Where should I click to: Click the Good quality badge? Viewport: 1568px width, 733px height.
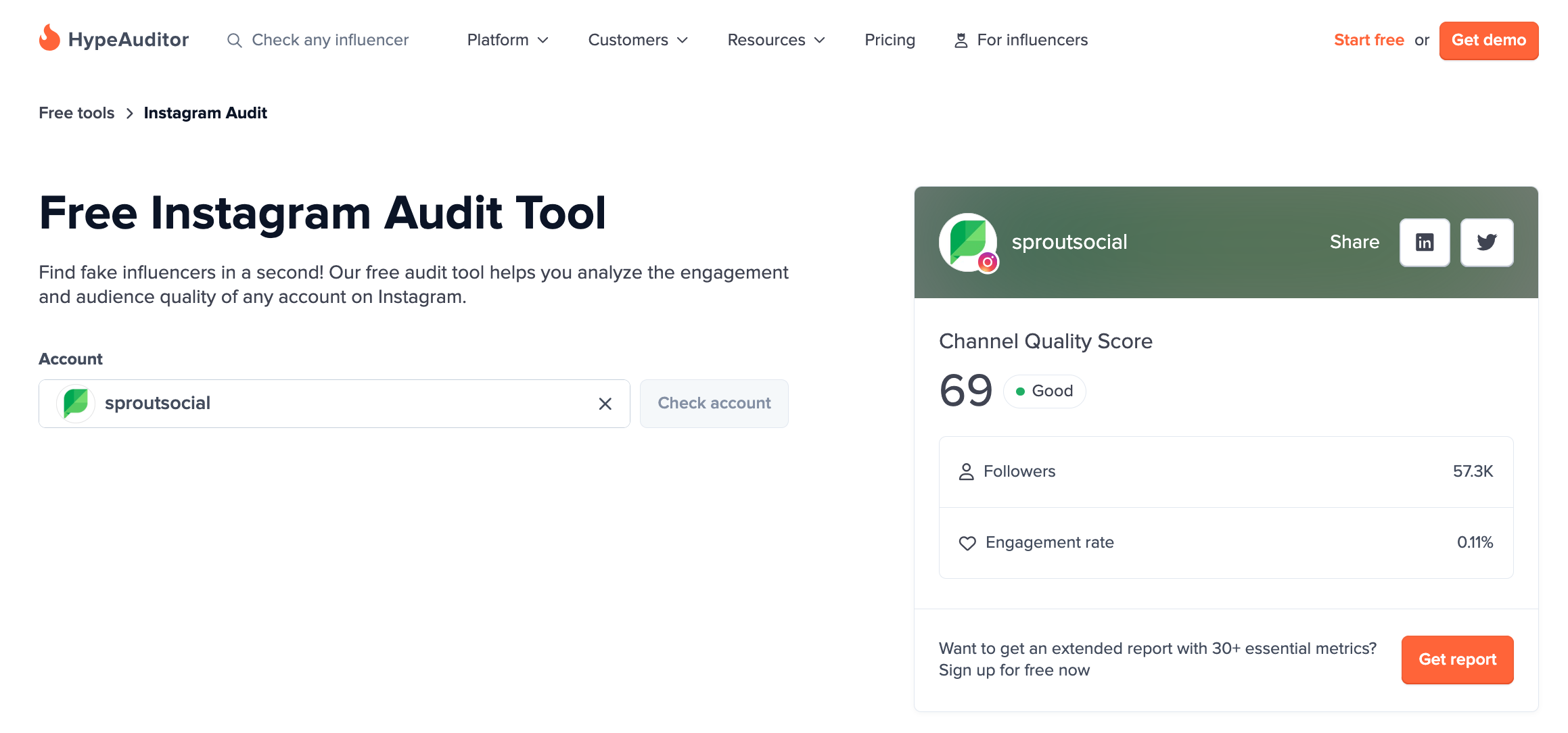tap(1044, 391)
